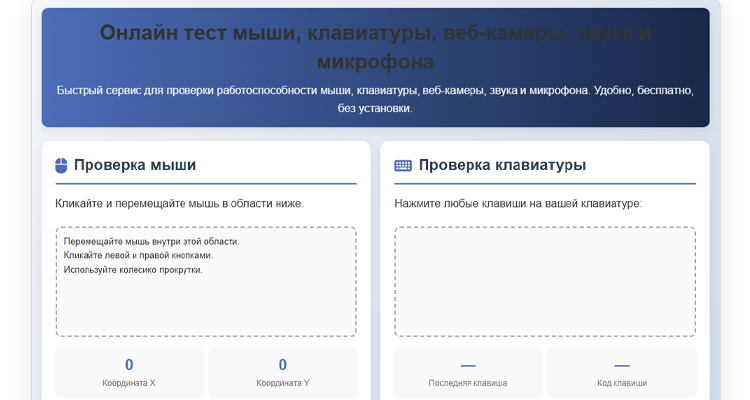This screenshot has width=750, height=400.
Task: Click the line Кликайте левой и правой кнопками
Action: coord(138,256)
